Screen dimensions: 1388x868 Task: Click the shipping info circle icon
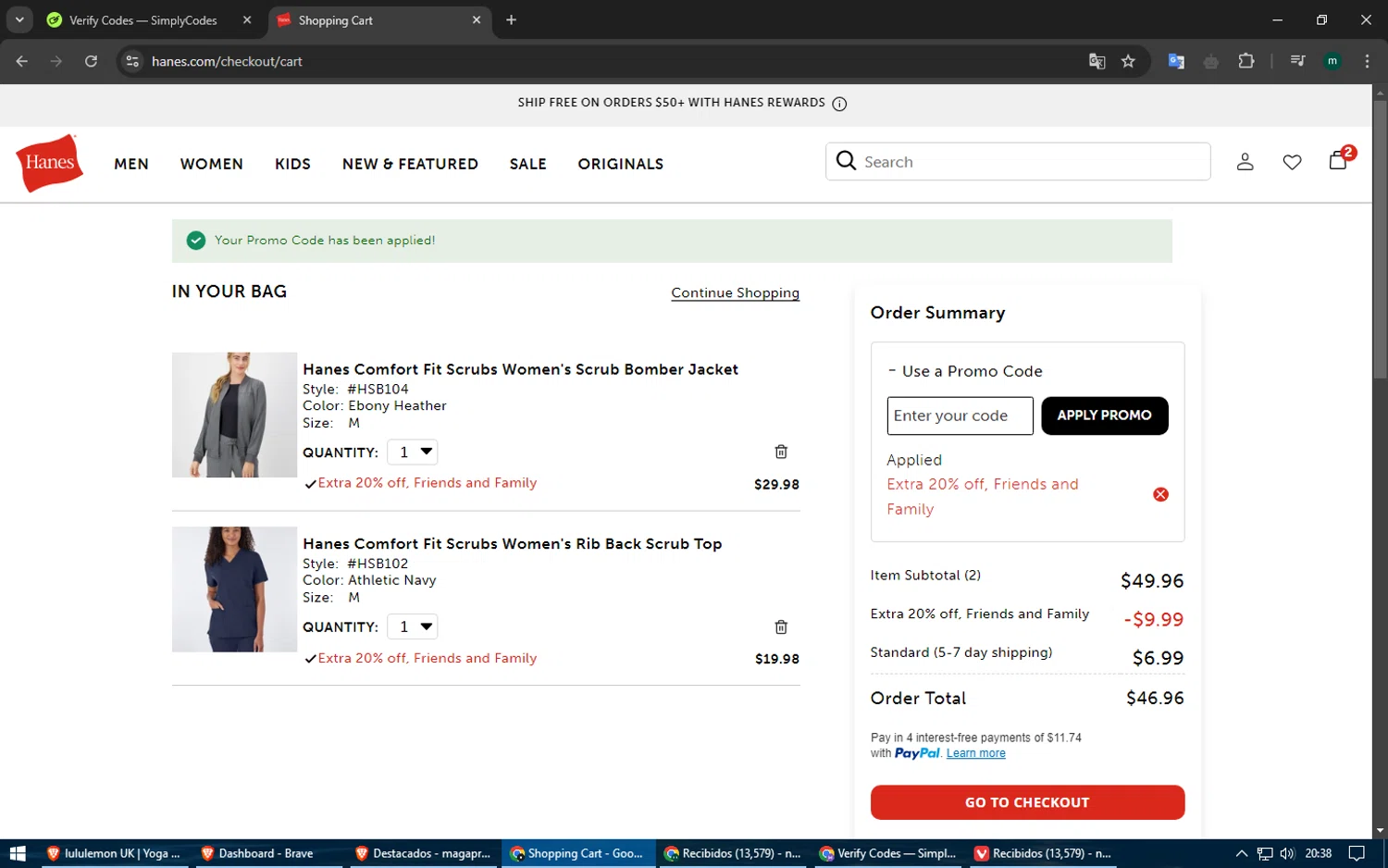pos(839,104)
